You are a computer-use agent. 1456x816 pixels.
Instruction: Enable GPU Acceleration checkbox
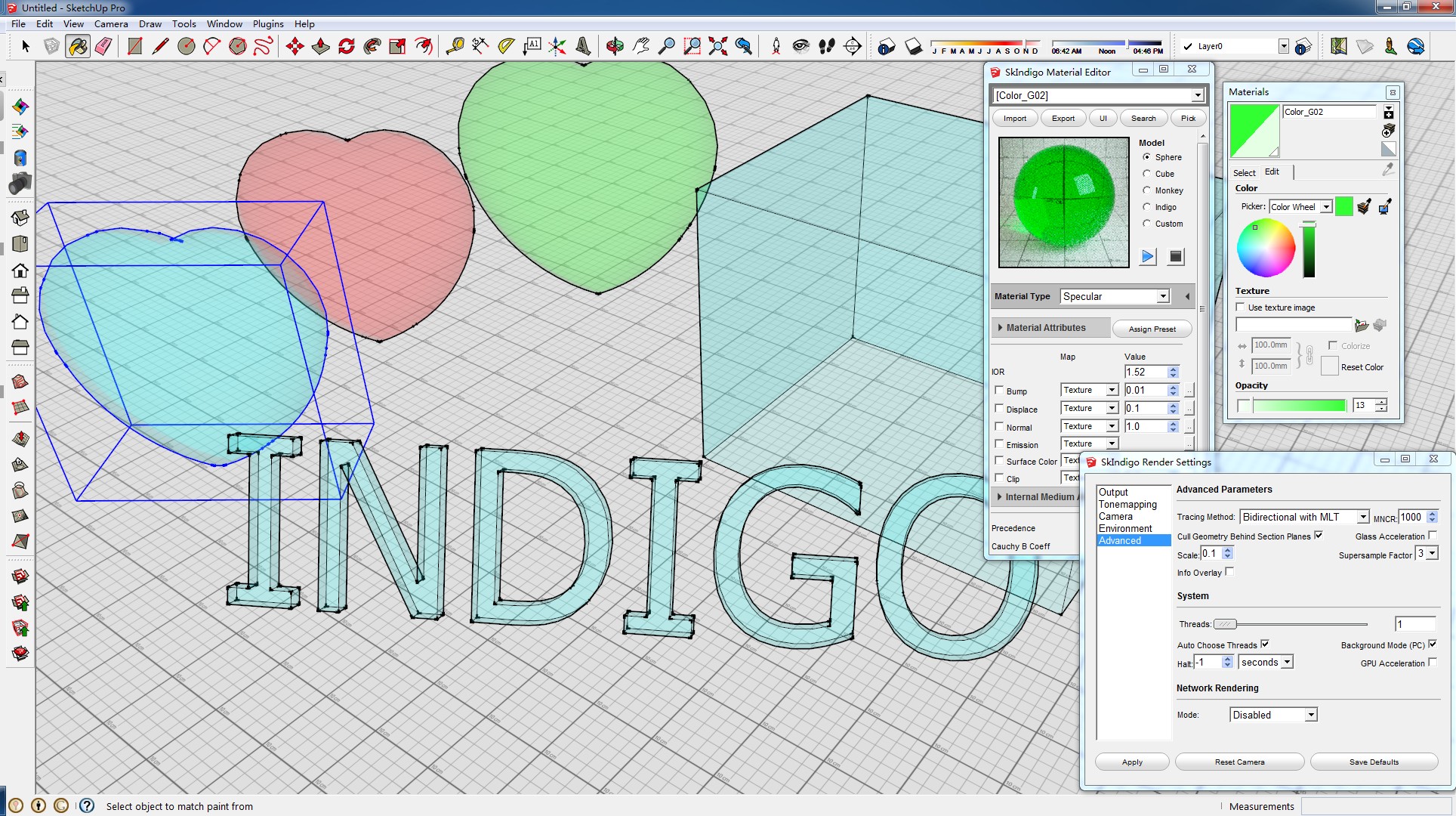1432,663
